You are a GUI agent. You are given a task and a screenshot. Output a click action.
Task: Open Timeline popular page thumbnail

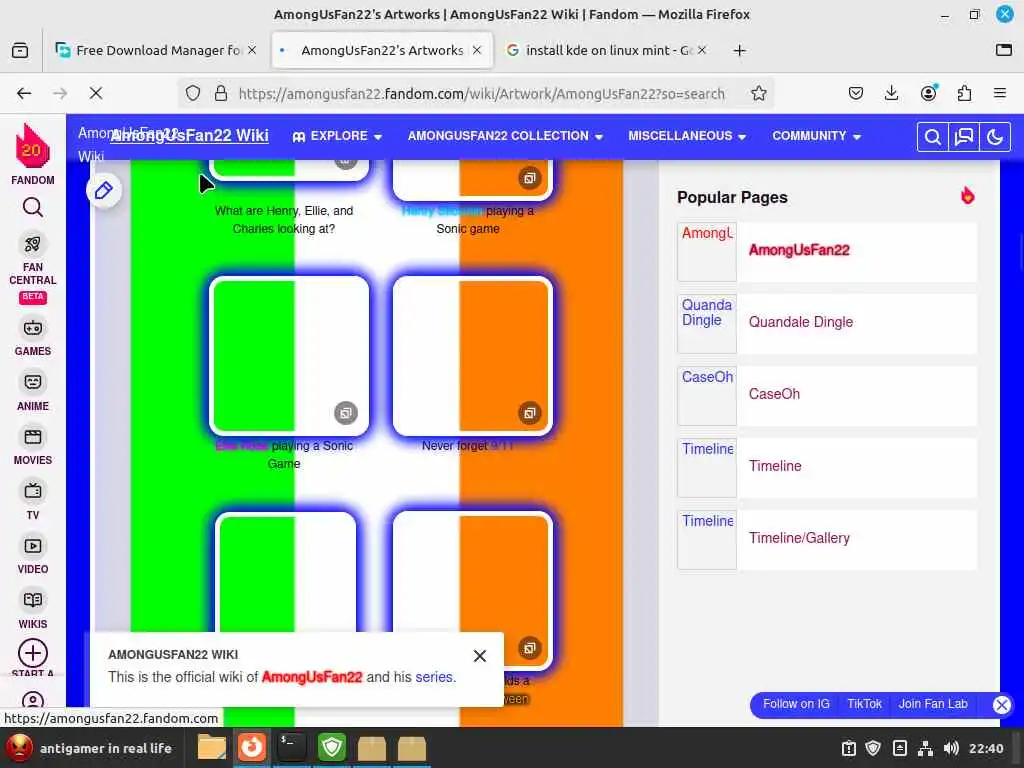707,468
